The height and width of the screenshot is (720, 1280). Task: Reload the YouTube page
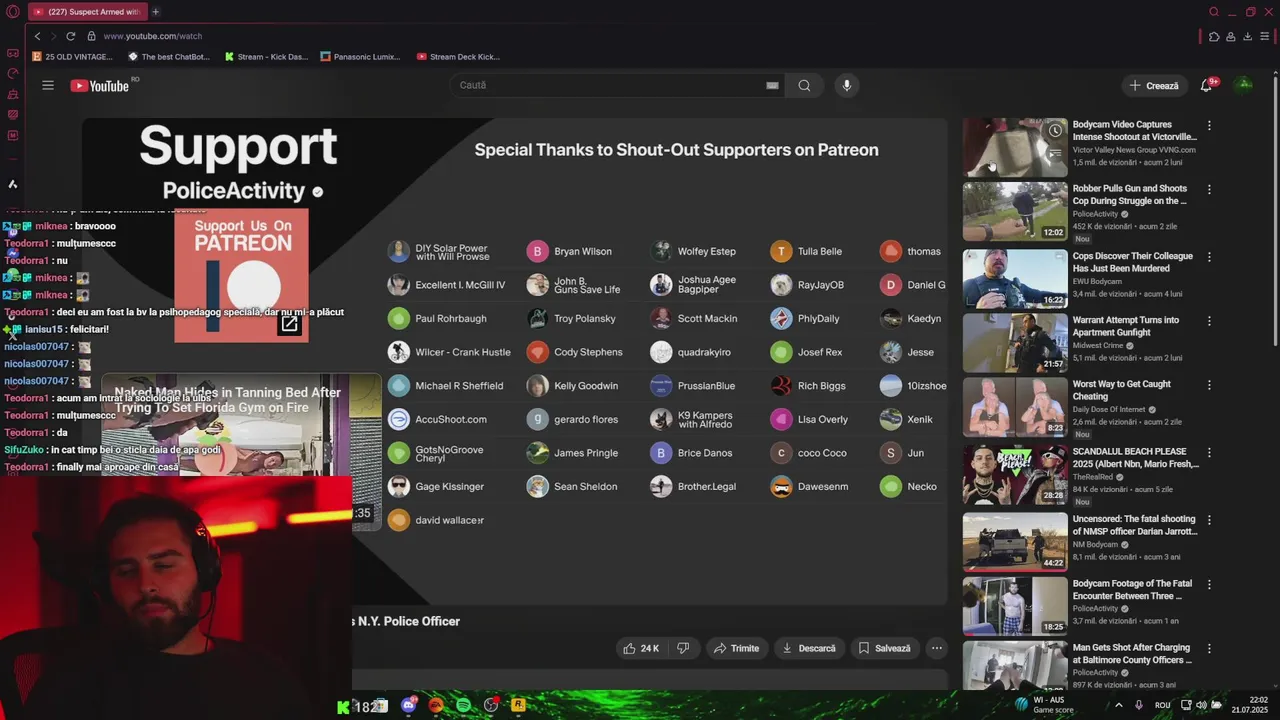point(70,36)
